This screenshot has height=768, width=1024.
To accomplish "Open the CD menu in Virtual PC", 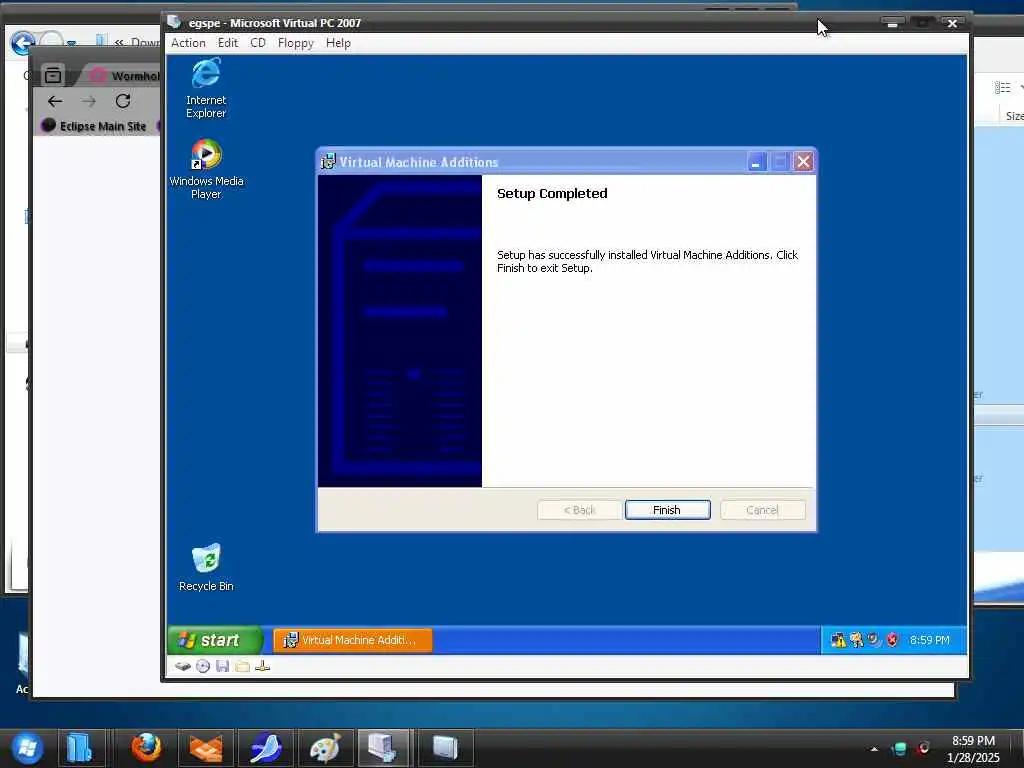I will 258,43.
